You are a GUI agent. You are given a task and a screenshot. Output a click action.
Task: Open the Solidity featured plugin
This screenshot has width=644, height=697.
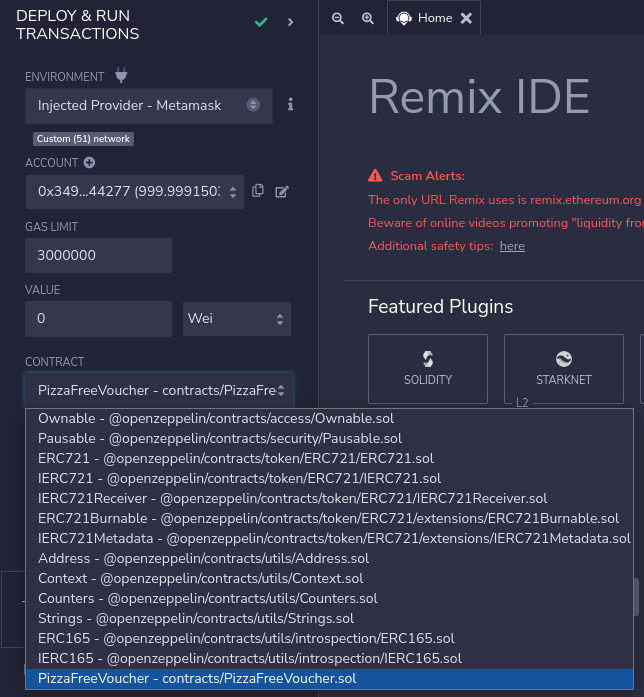(x=428, y=369)
